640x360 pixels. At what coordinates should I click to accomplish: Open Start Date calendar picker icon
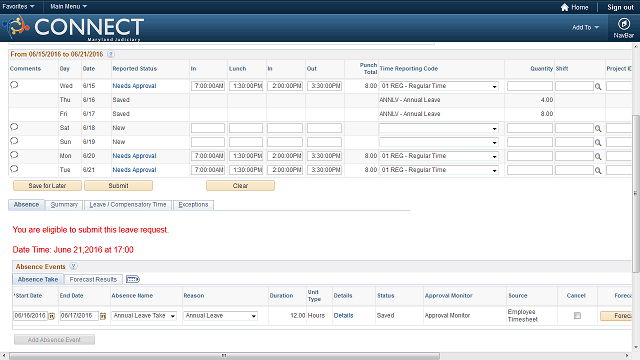(52, 316)
